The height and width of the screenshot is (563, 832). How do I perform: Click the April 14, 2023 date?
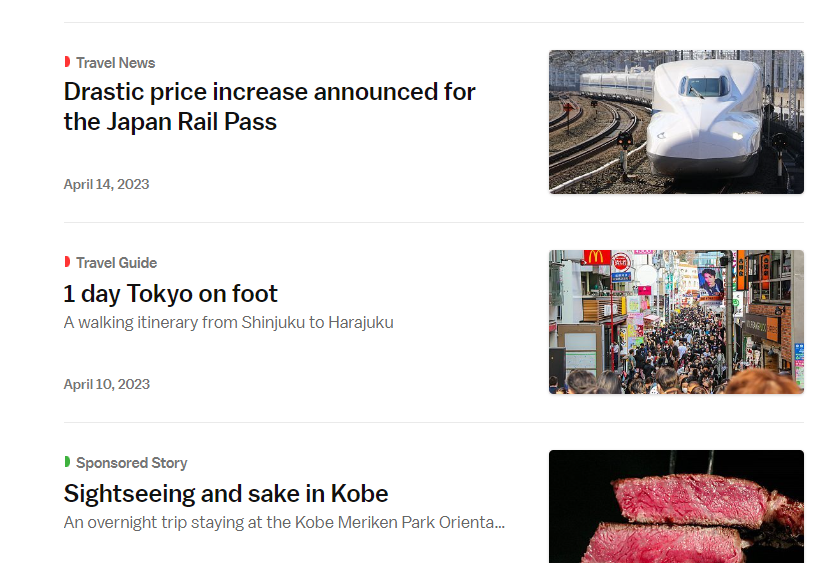pos(106,184)
